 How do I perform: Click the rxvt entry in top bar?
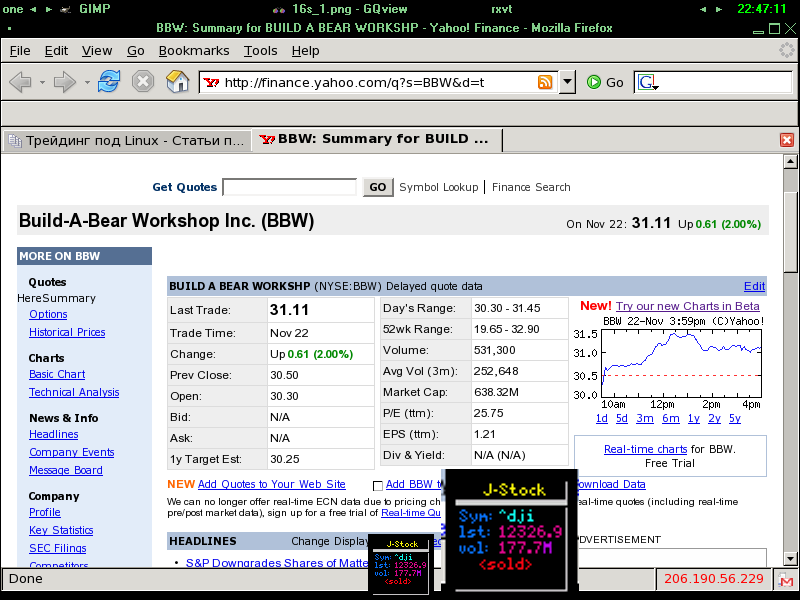501,9
